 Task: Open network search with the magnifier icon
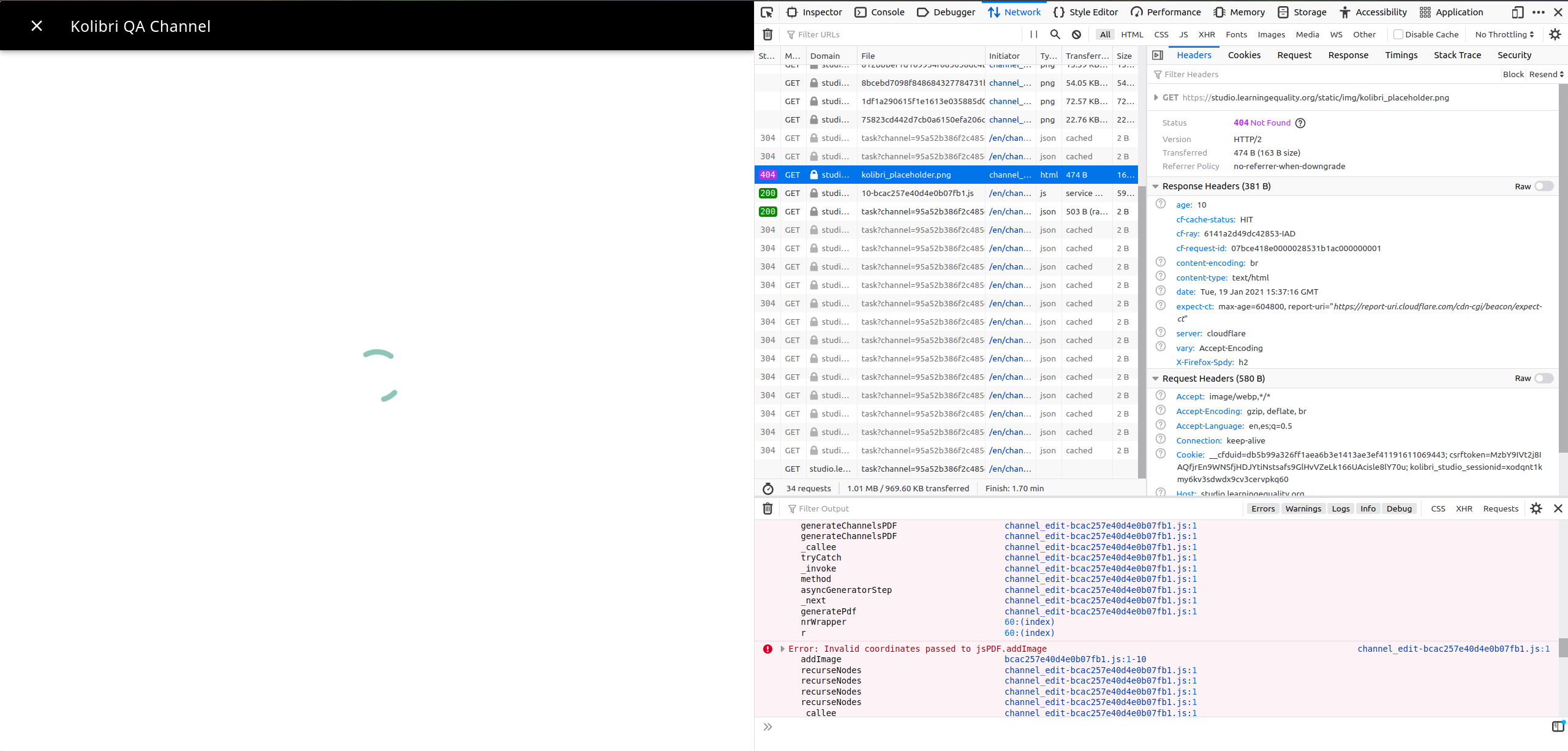tap(1055, 34)
